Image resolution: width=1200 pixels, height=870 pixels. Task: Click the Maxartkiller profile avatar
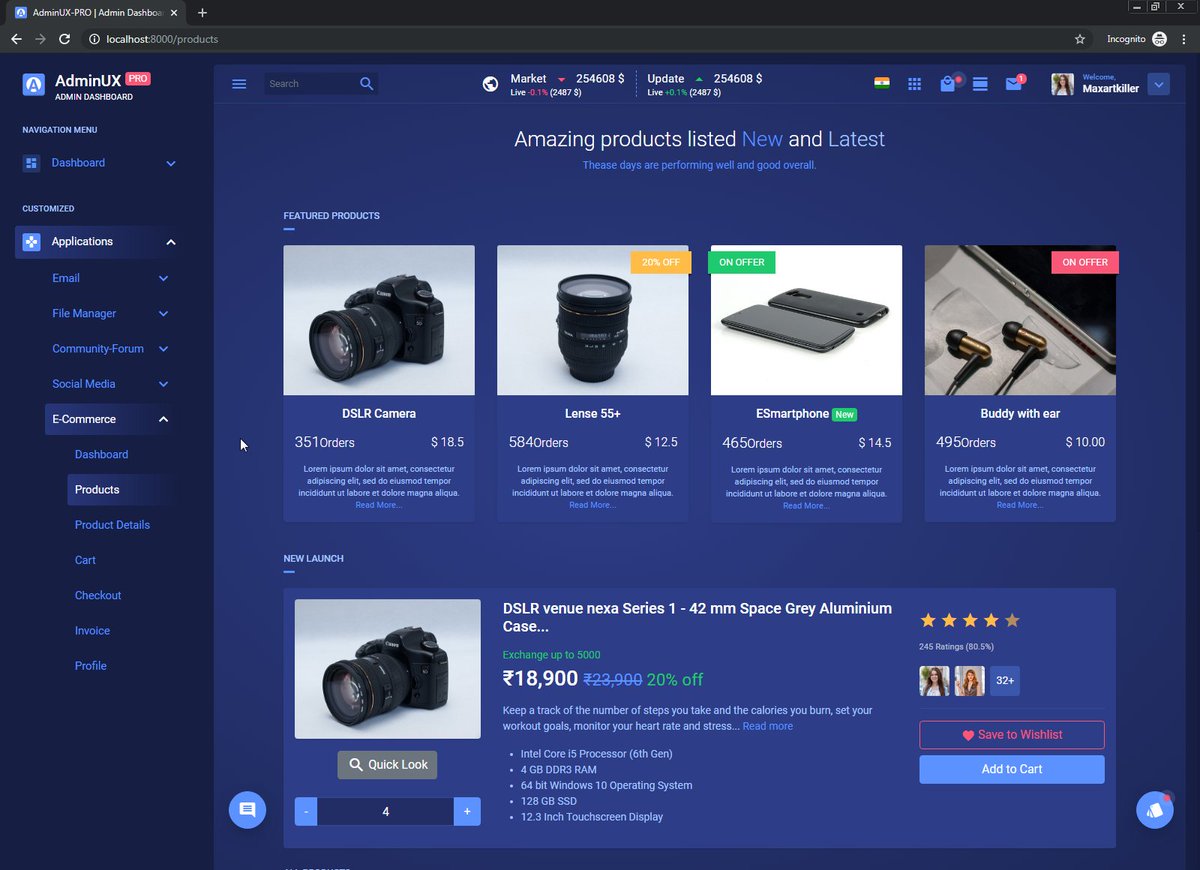(1062, 84)
